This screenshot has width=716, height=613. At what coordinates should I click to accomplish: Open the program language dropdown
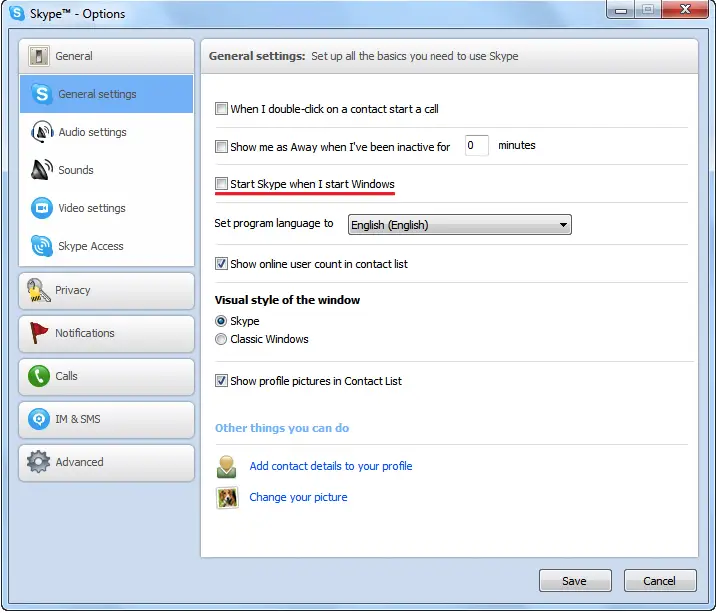[459, 225]
